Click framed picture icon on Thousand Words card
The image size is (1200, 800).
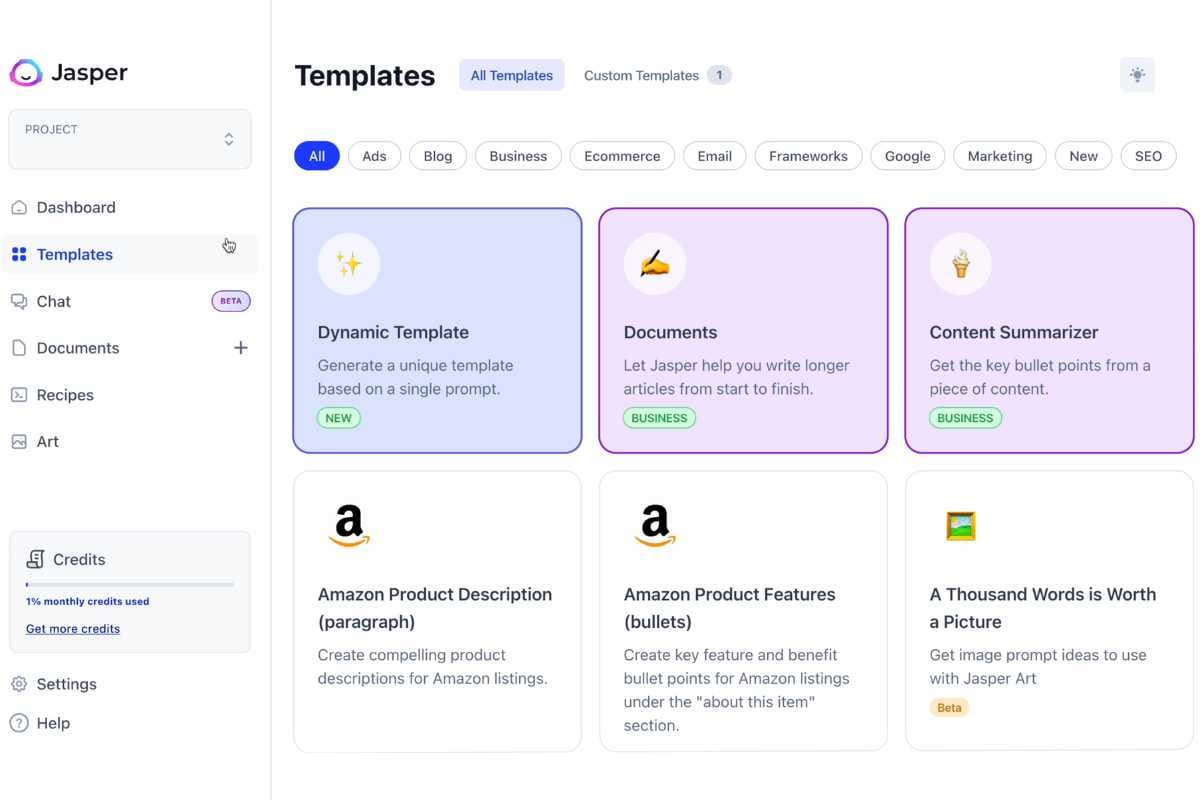tap(961, 526)
